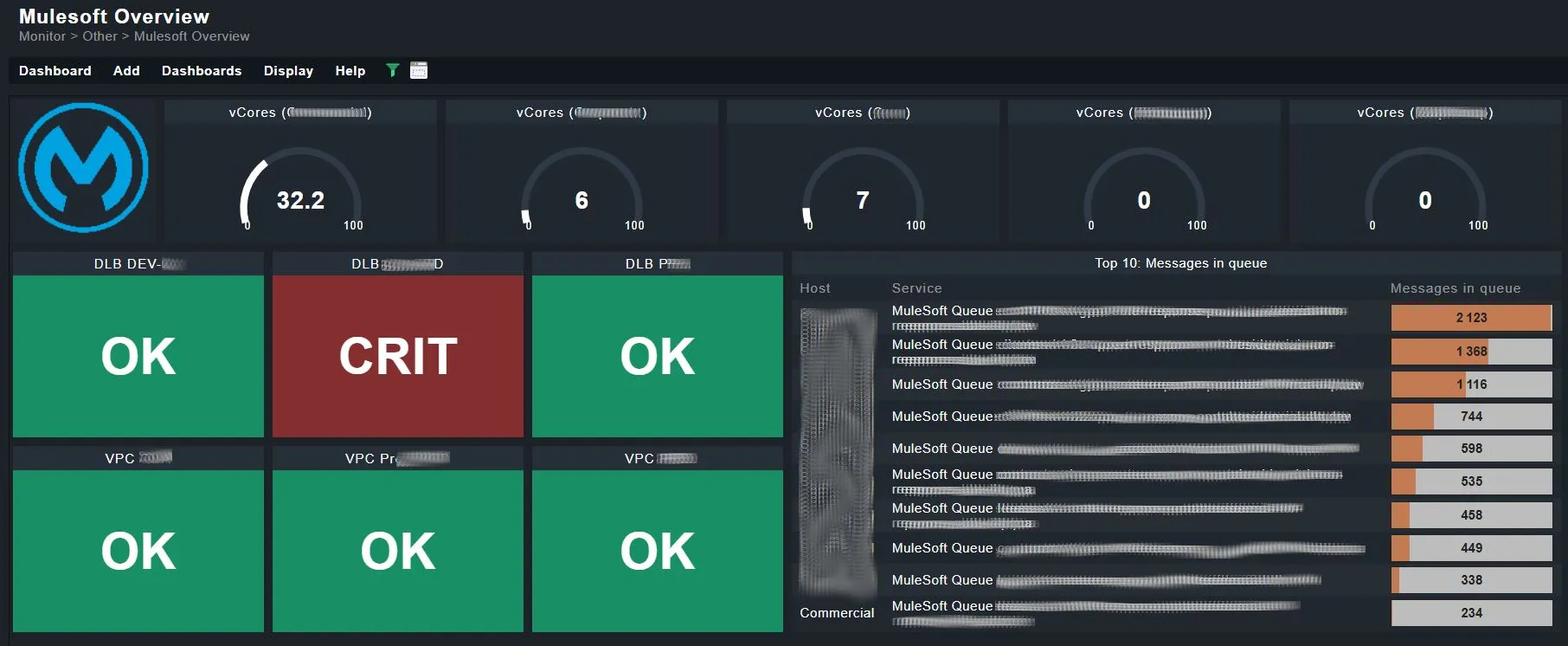Open the Dashboards menu

click(202, 71)
